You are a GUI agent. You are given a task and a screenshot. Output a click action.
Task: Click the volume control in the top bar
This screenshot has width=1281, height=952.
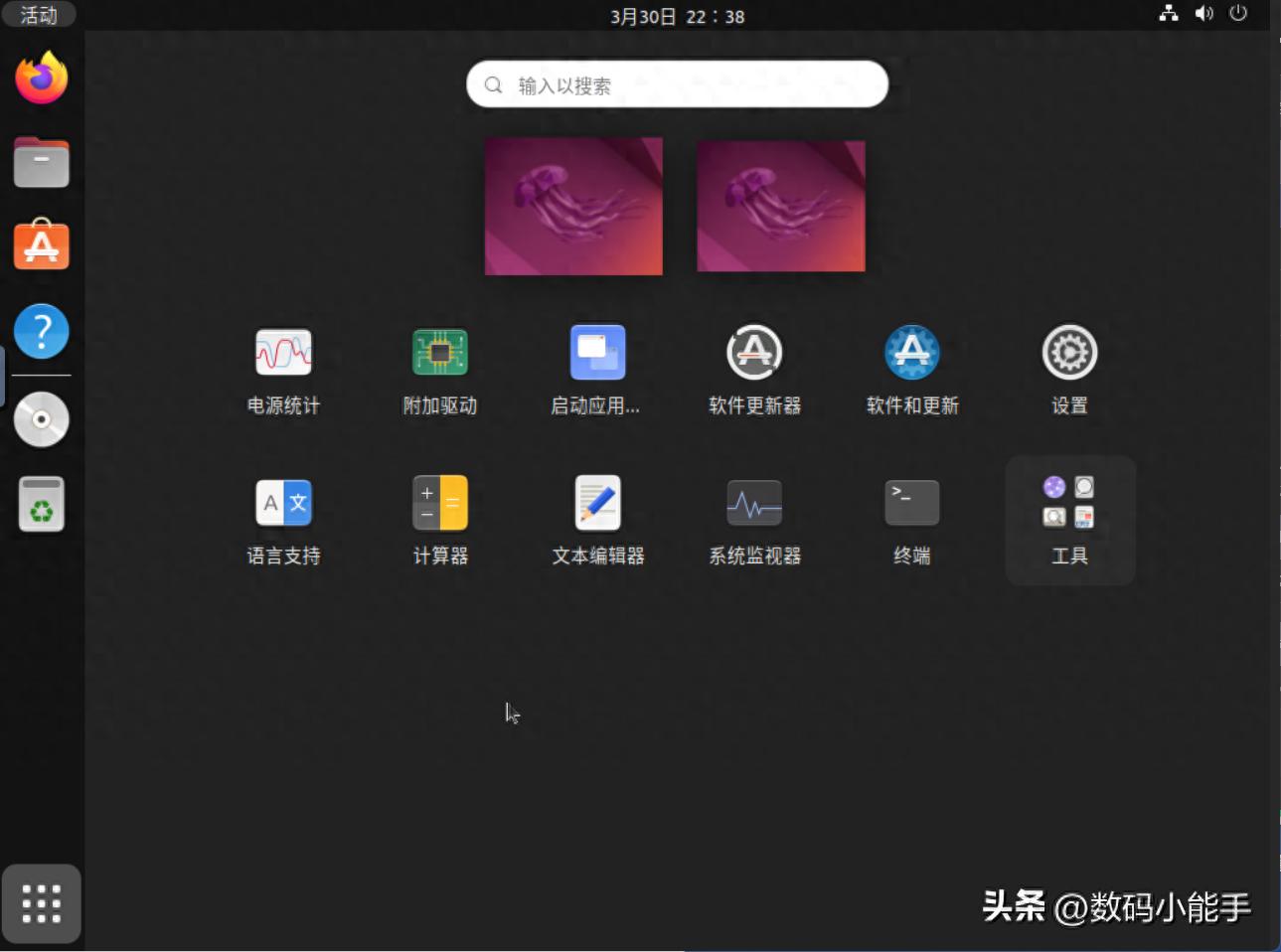pos(1203,15)
